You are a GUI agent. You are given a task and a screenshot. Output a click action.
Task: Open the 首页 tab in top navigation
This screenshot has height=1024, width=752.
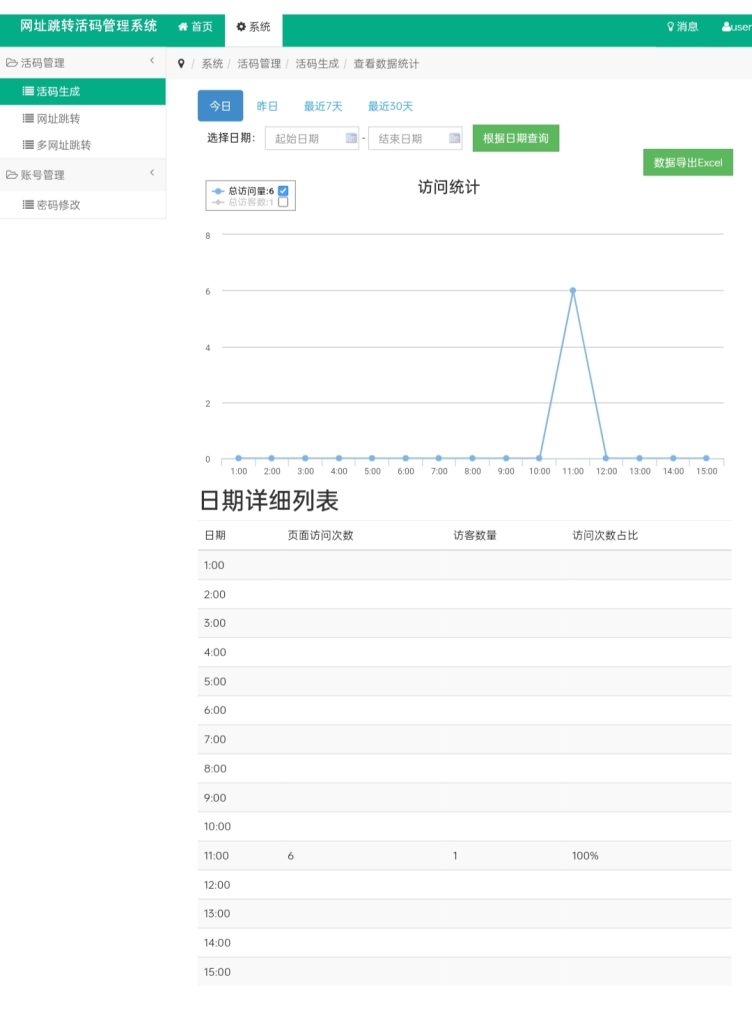click(x=196, y=27)
